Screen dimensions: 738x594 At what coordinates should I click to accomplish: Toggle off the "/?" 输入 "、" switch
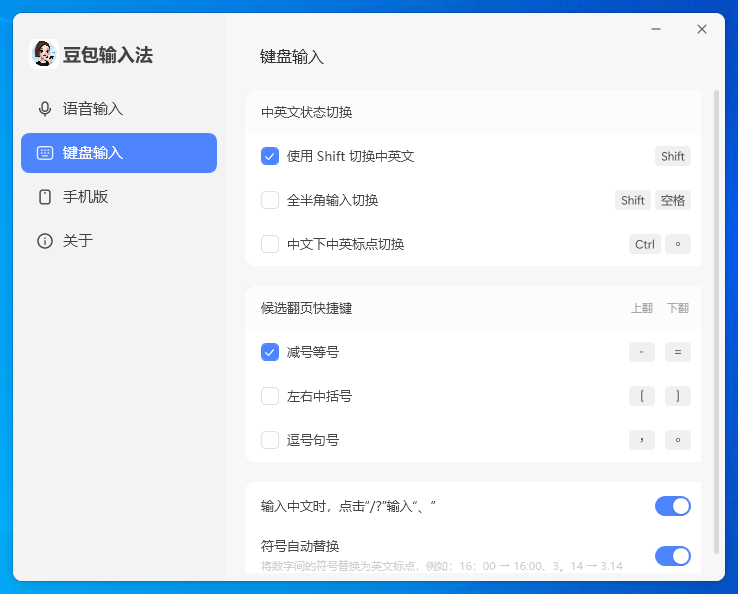point(673,506)
